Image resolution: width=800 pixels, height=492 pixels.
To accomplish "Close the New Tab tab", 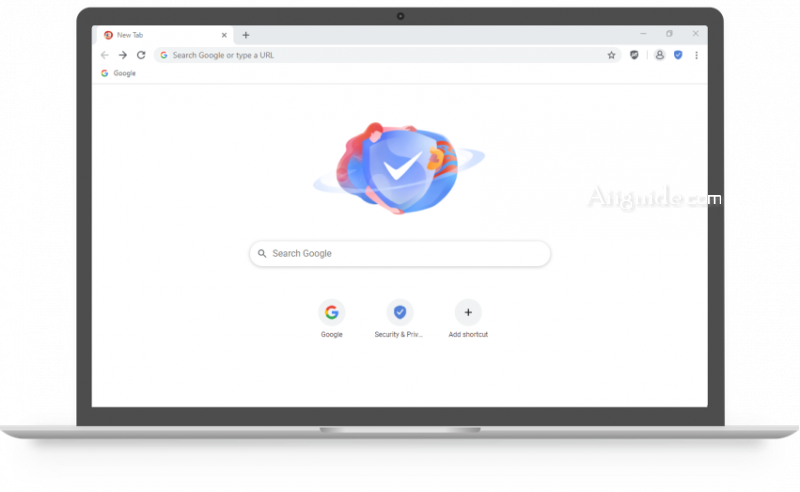I will pos(224,35).
